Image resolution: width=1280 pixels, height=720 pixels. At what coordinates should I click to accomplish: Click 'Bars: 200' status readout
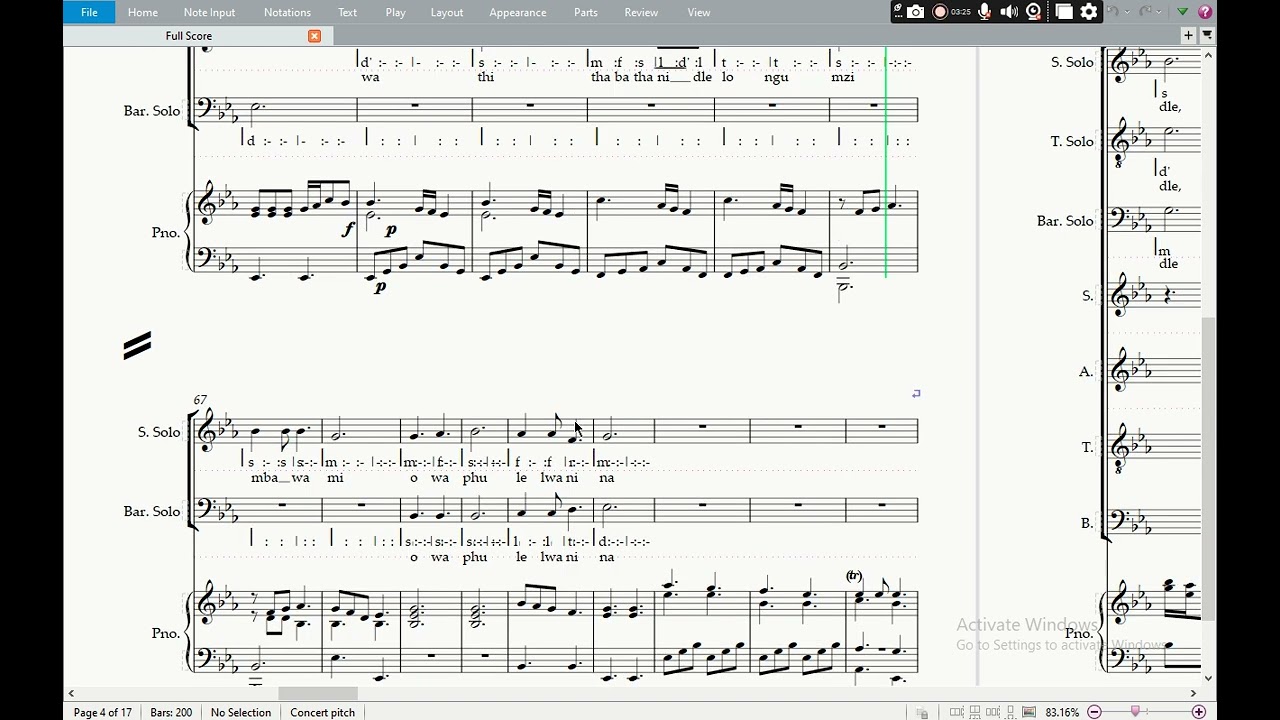click(171, 712)
